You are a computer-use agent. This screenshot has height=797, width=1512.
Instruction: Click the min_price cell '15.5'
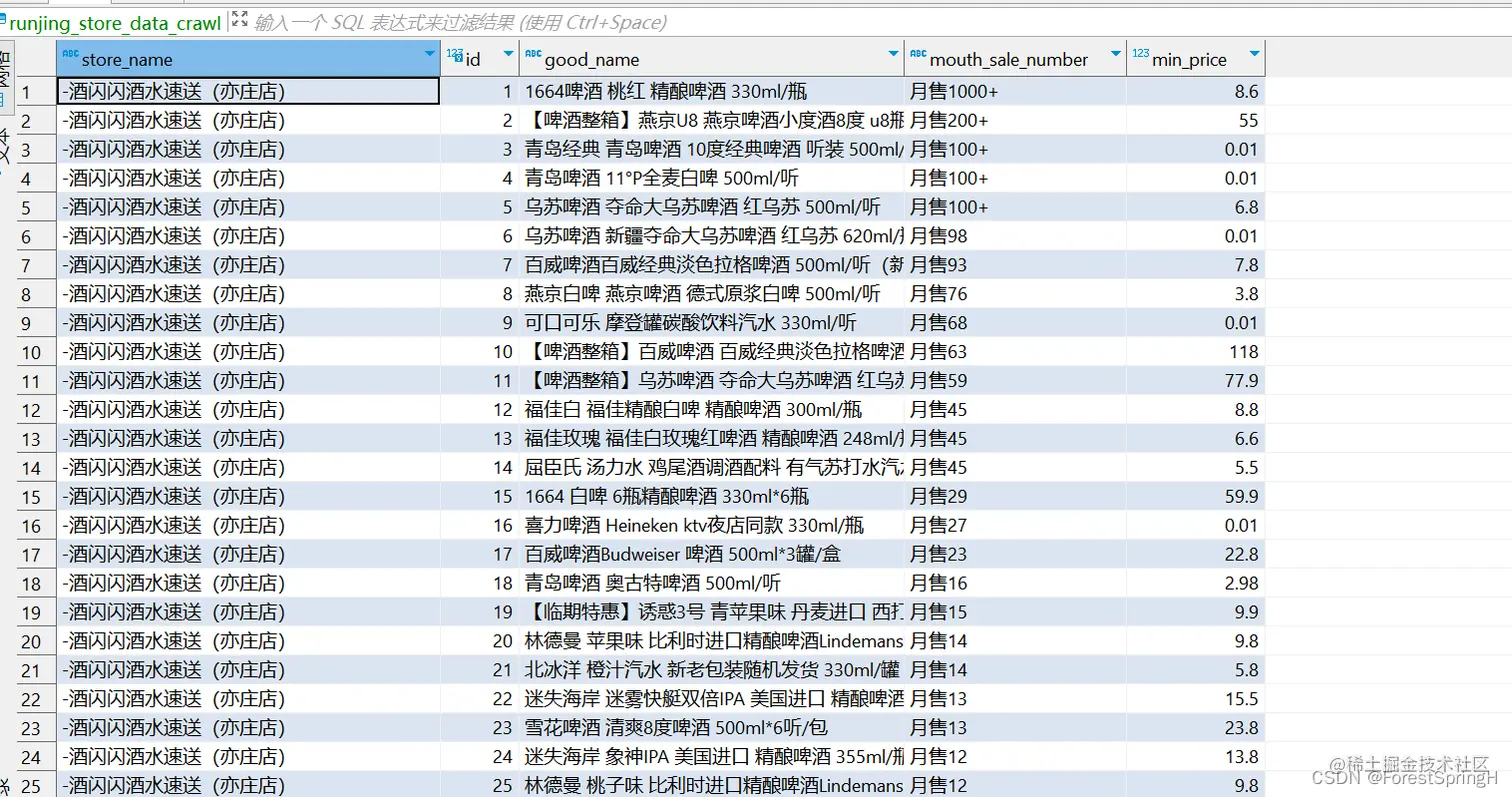[x=1196, y=699]
